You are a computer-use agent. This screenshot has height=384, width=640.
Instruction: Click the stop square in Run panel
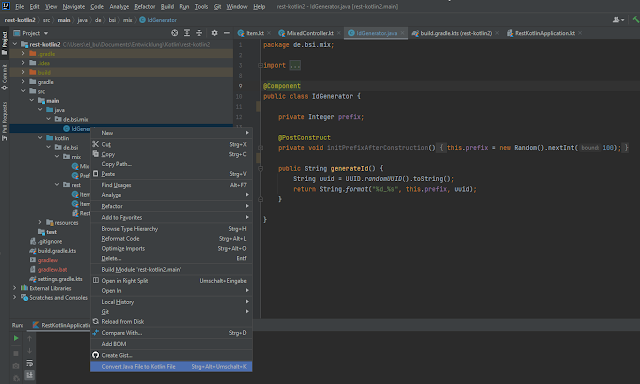pyautogui.click(x=16, y=353)
